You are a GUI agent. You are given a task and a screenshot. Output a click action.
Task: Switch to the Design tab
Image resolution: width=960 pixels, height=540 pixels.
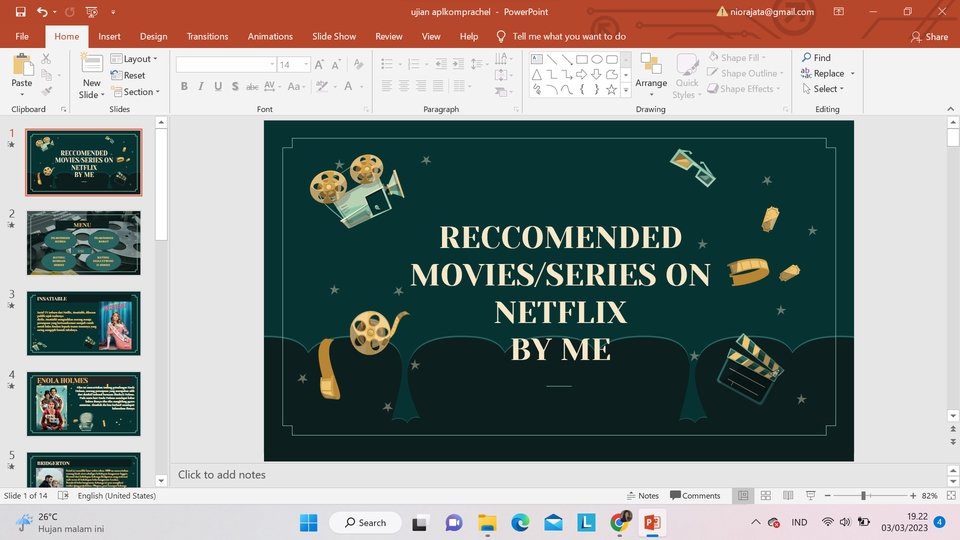[153, 36]
